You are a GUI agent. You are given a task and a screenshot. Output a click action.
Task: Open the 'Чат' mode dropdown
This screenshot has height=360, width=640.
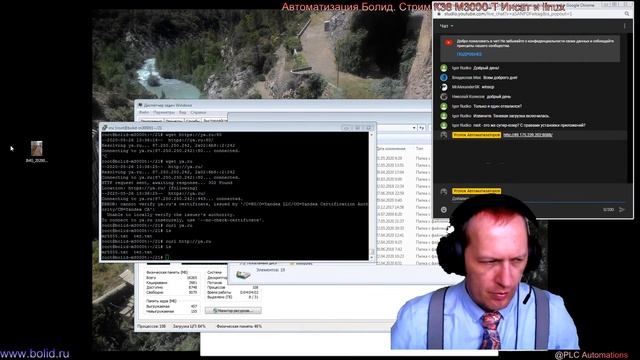[446, 26]
